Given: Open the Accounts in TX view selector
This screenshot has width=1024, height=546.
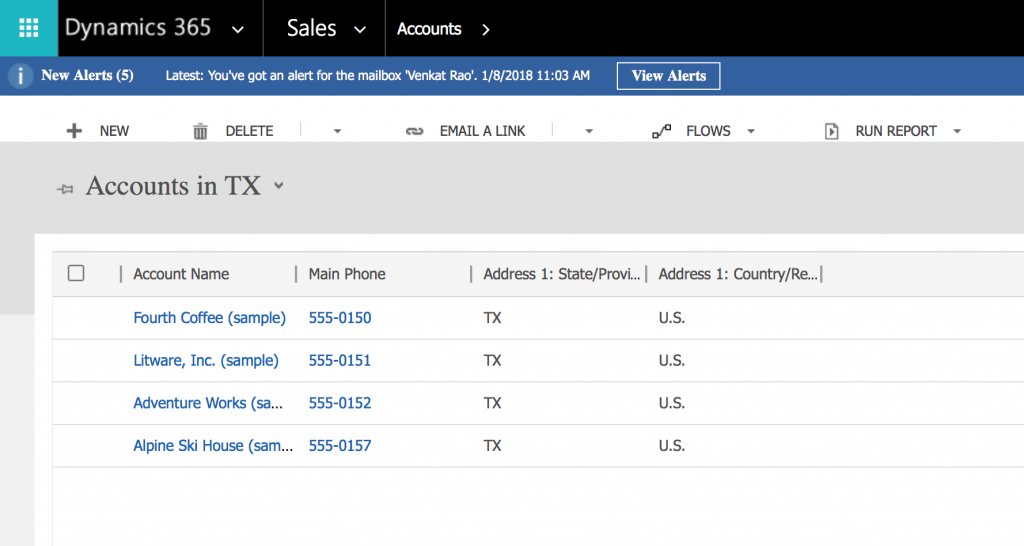Looking at the screenshot, I should point(279,186).
